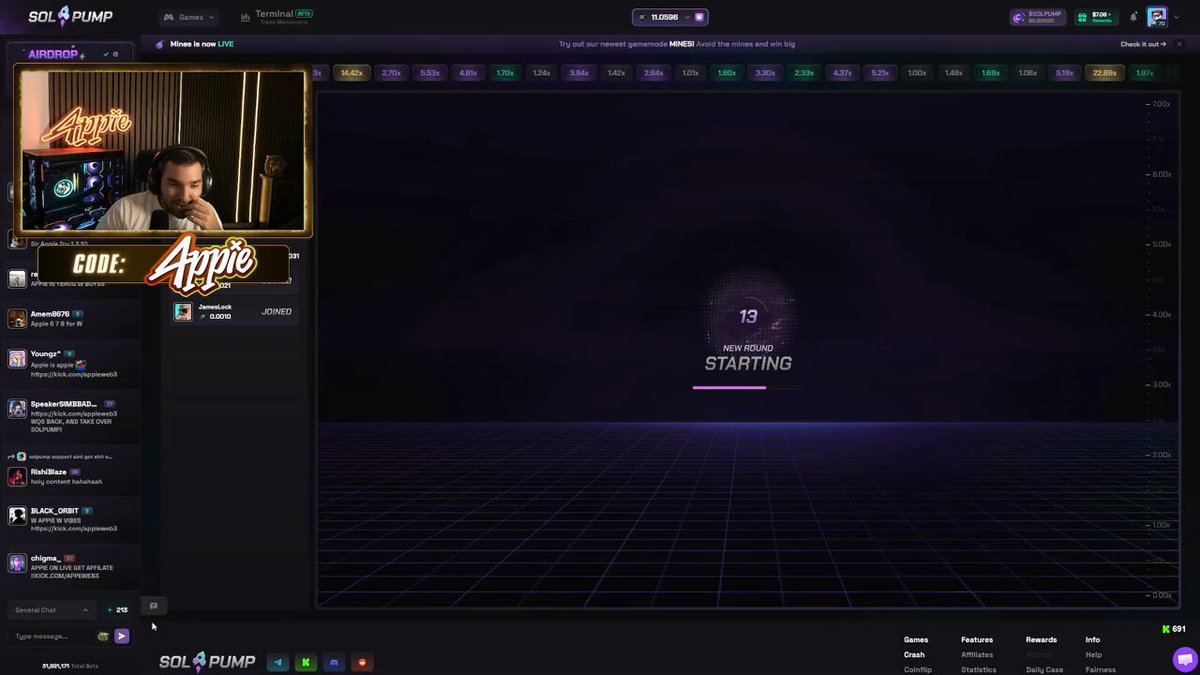Send the chat message with arrow button
Viewport: 1200px width, 675px height.
[x=122, y=636]
